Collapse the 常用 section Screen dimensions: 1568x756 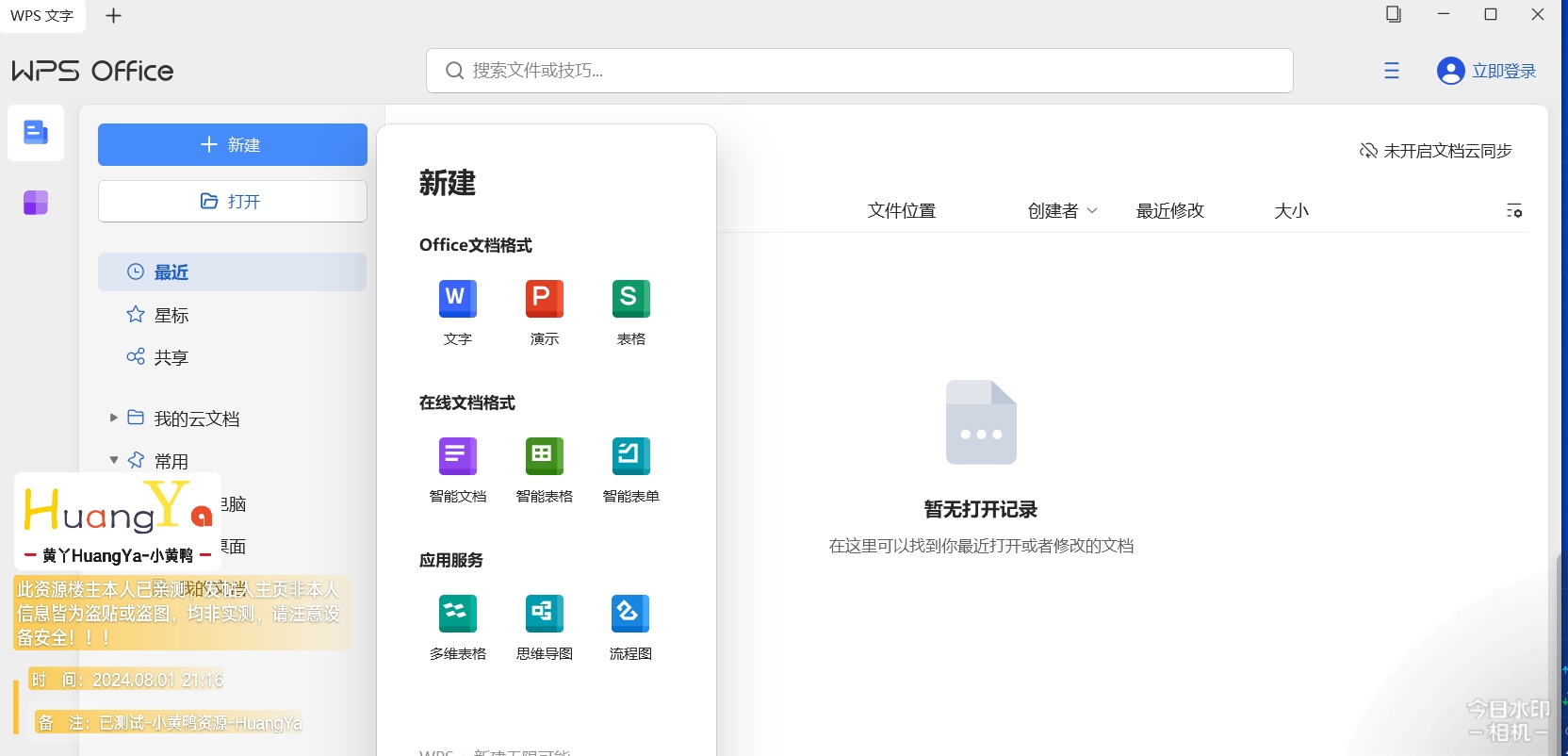113,461
